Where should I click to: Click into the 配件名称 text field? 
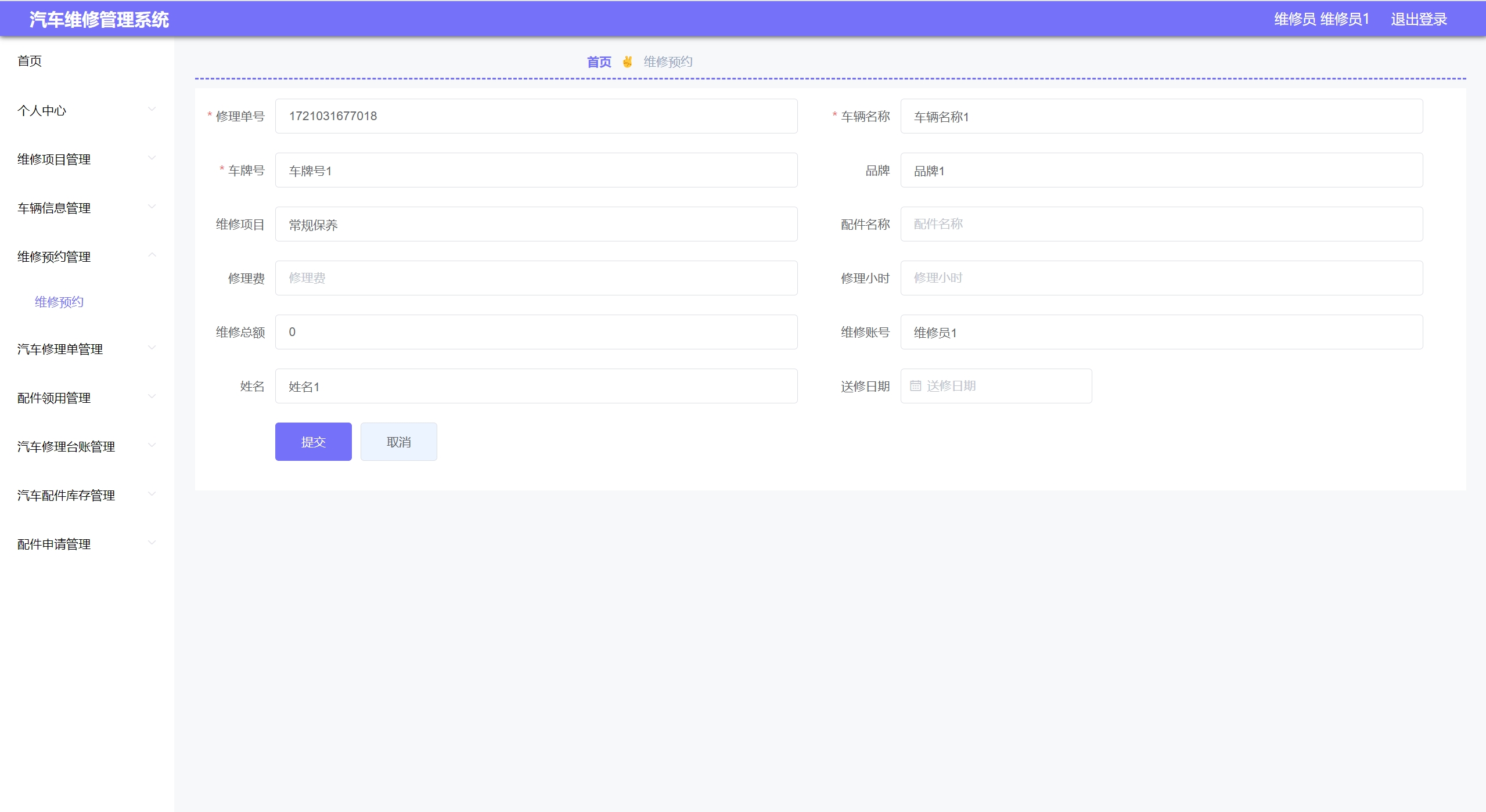click(x=1161, y=224)
